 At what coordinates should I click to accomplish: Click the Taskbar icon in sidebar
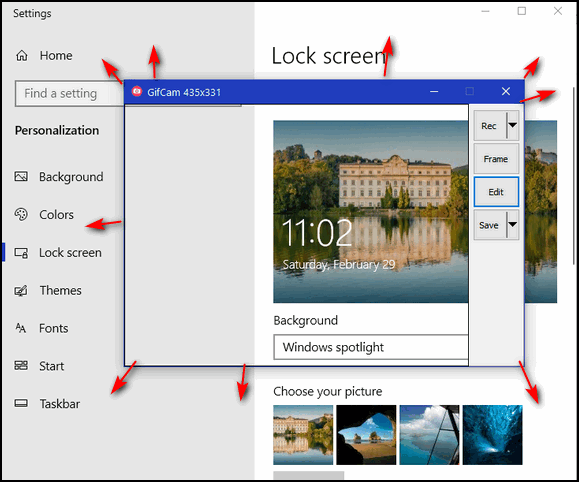click(x=21, y=403)
